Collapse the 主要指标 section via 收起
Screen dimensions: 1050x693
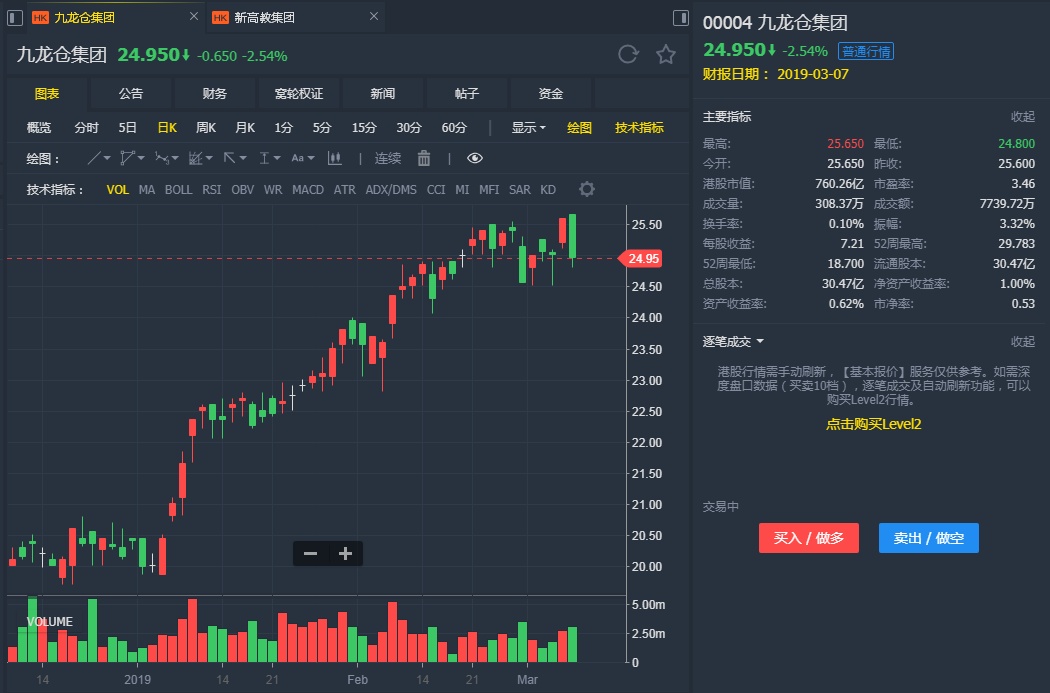(1023, 117)
